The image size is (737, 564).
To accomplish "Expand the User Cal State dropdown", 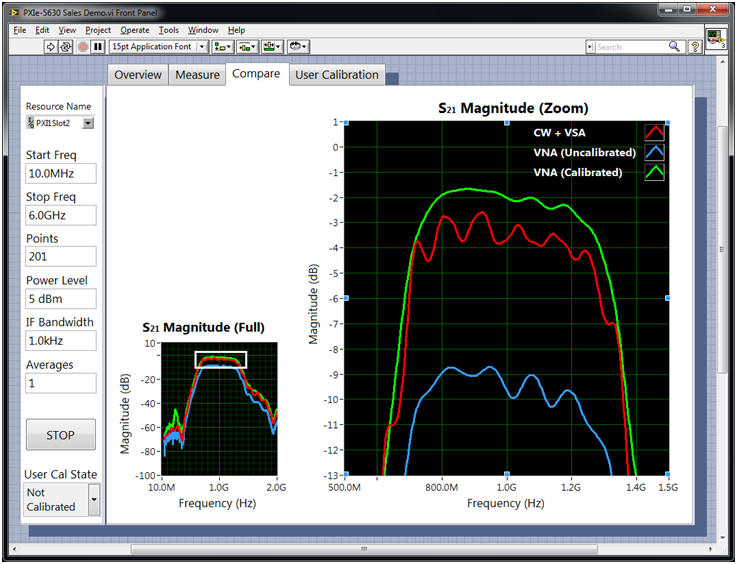I will click(x=94, y=499).
